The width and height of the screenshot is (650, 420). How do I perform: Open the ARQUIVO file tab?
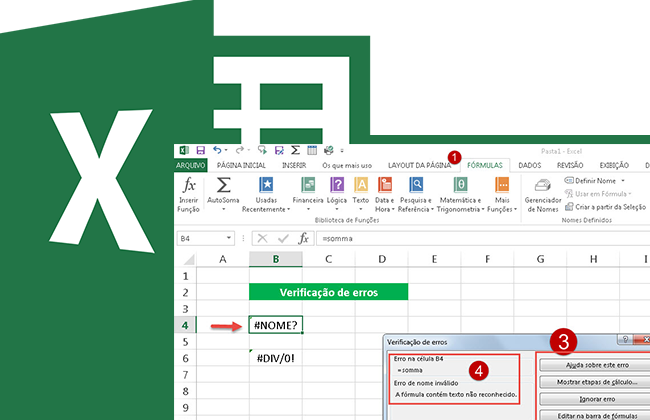[x=191, y=165]
